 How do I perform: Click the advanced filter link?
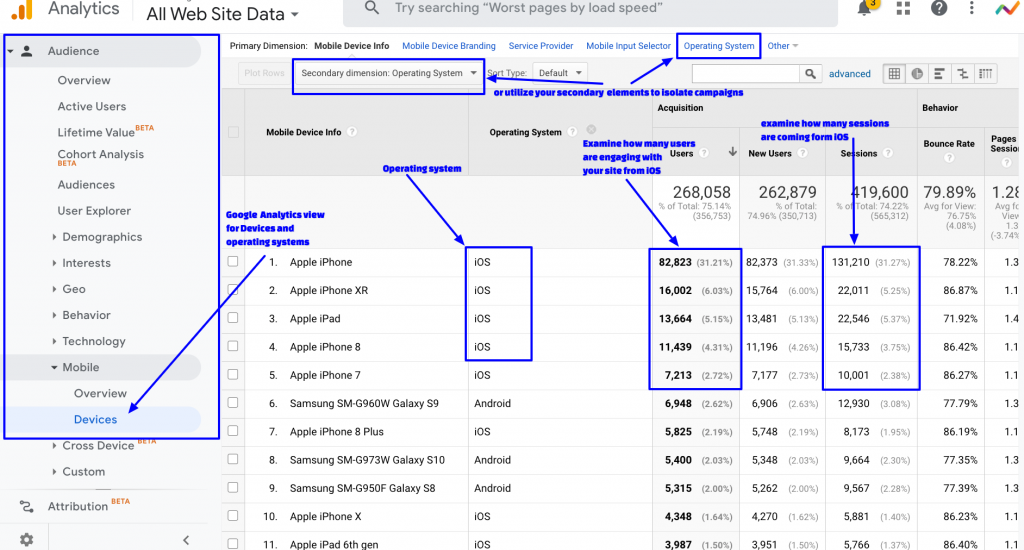click(850, 74)
